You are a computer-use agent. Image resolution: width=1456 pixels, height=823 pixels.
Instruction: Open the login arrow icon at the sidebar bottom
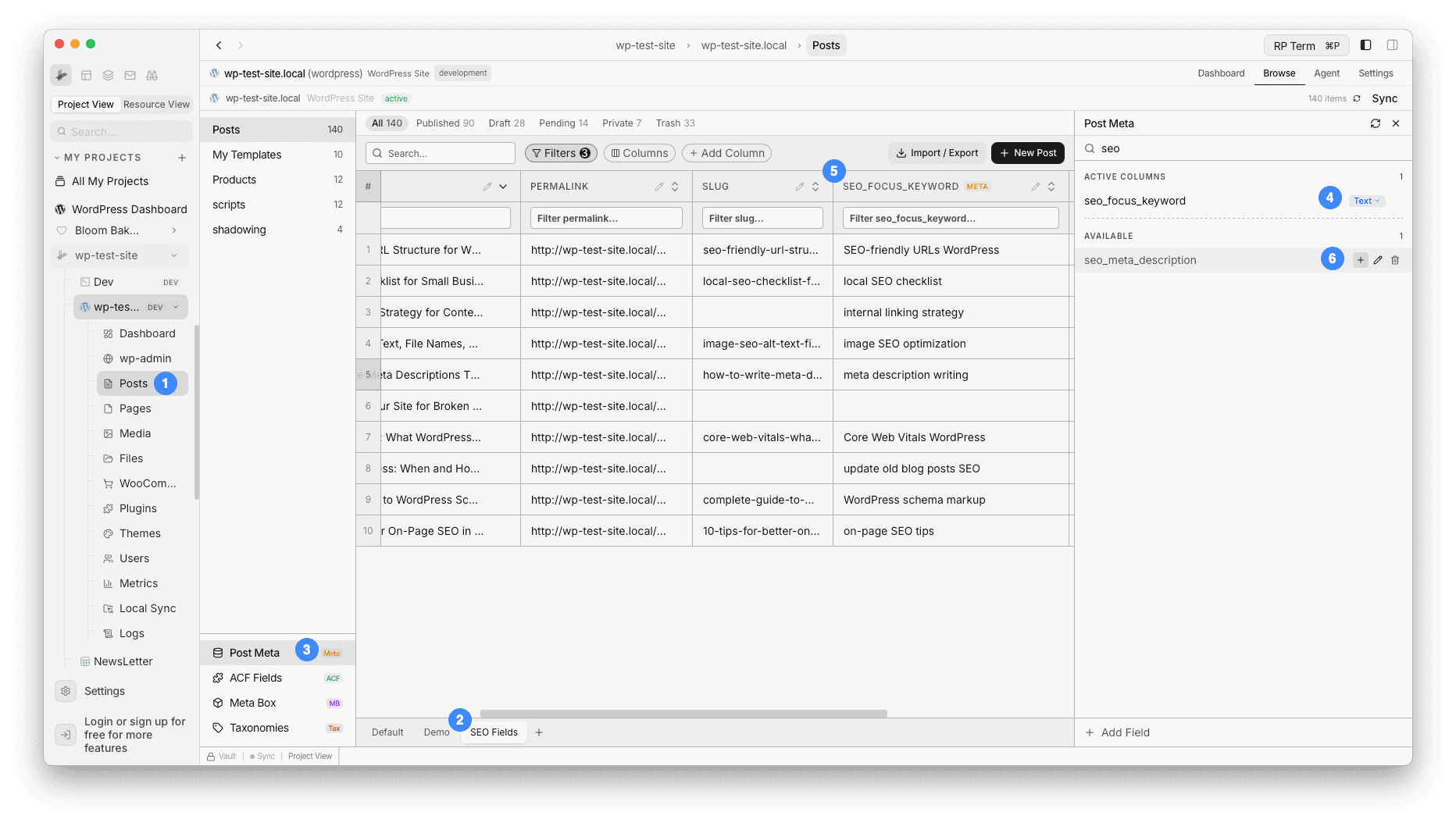(x=66, y=735)
